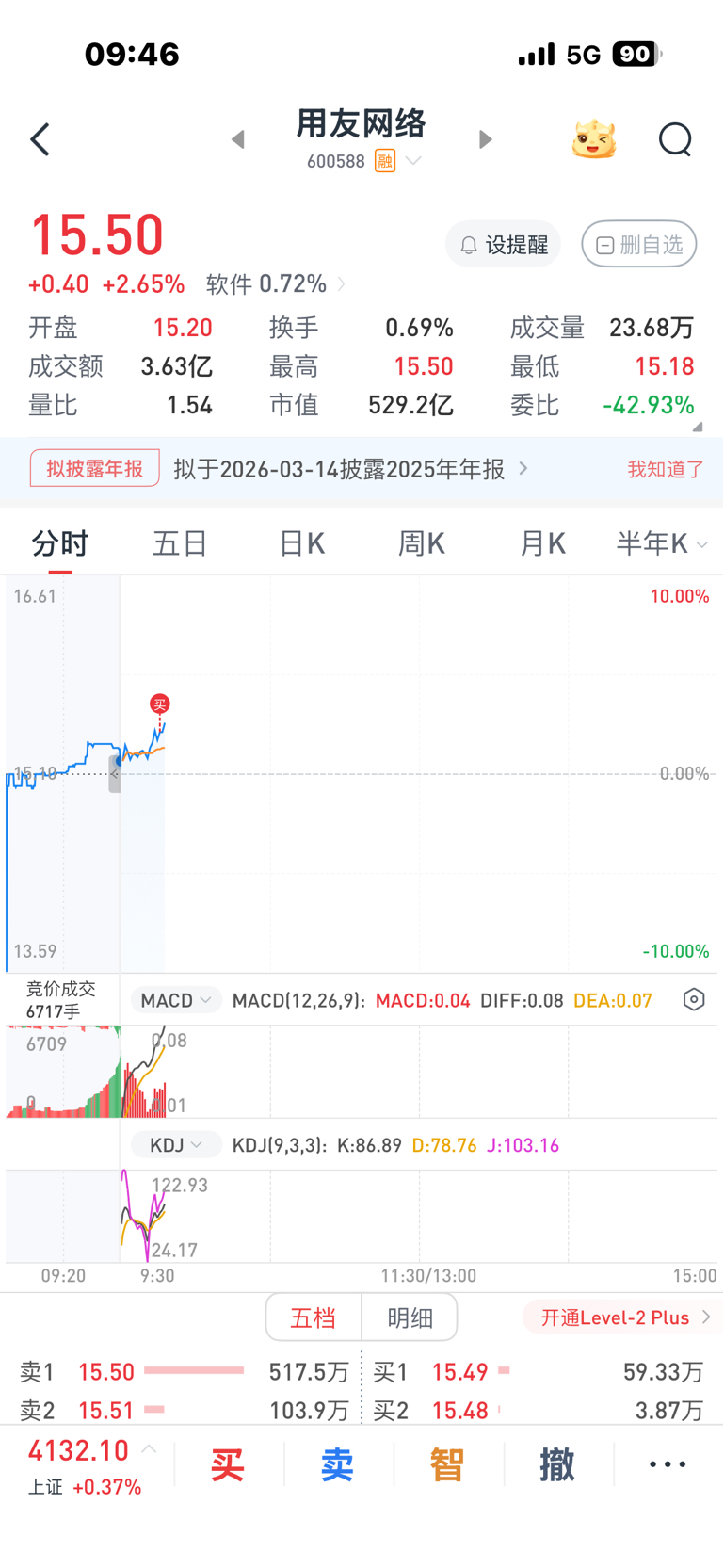Tap 买1 price 15.49 row
The image size is (724, 1568).
point(539,1372)
